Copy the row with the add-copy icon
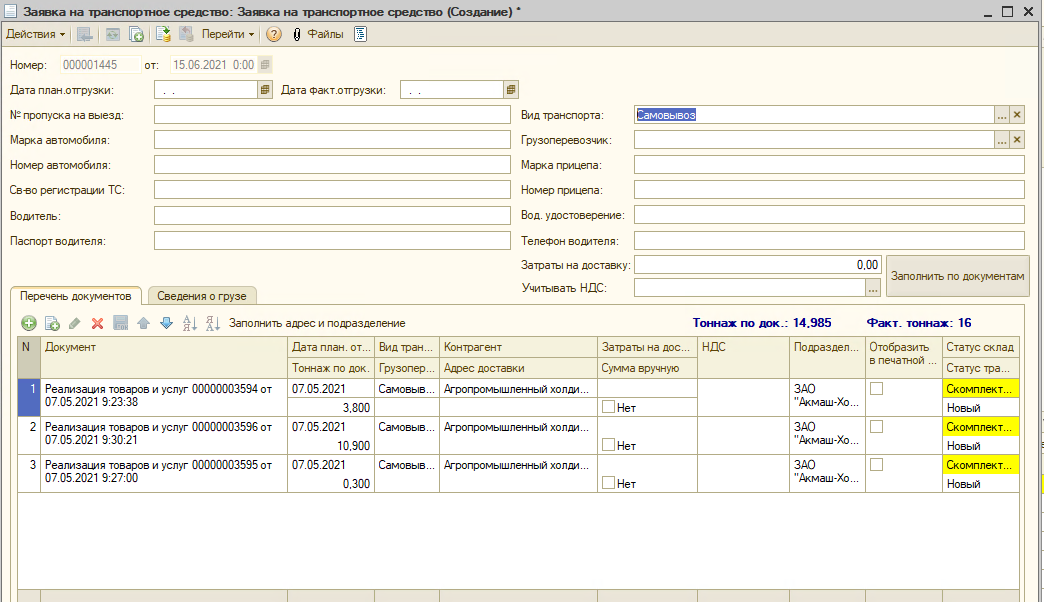 coord(52,324)
